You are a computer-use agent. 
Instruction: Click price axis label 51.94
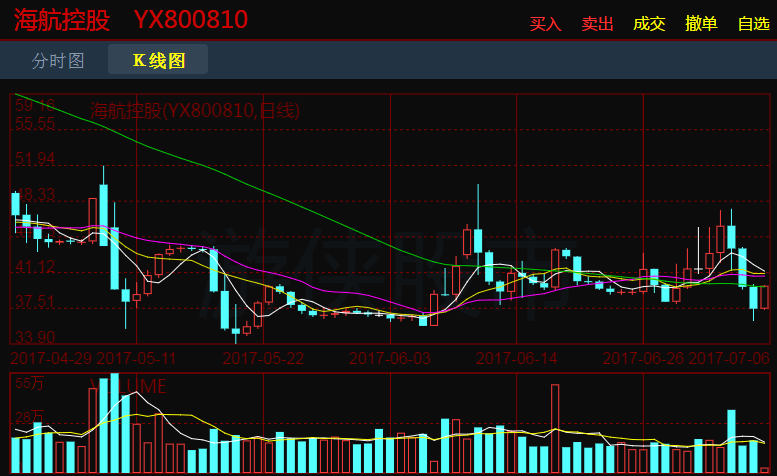pyautogui.click(x=35, y=159)
